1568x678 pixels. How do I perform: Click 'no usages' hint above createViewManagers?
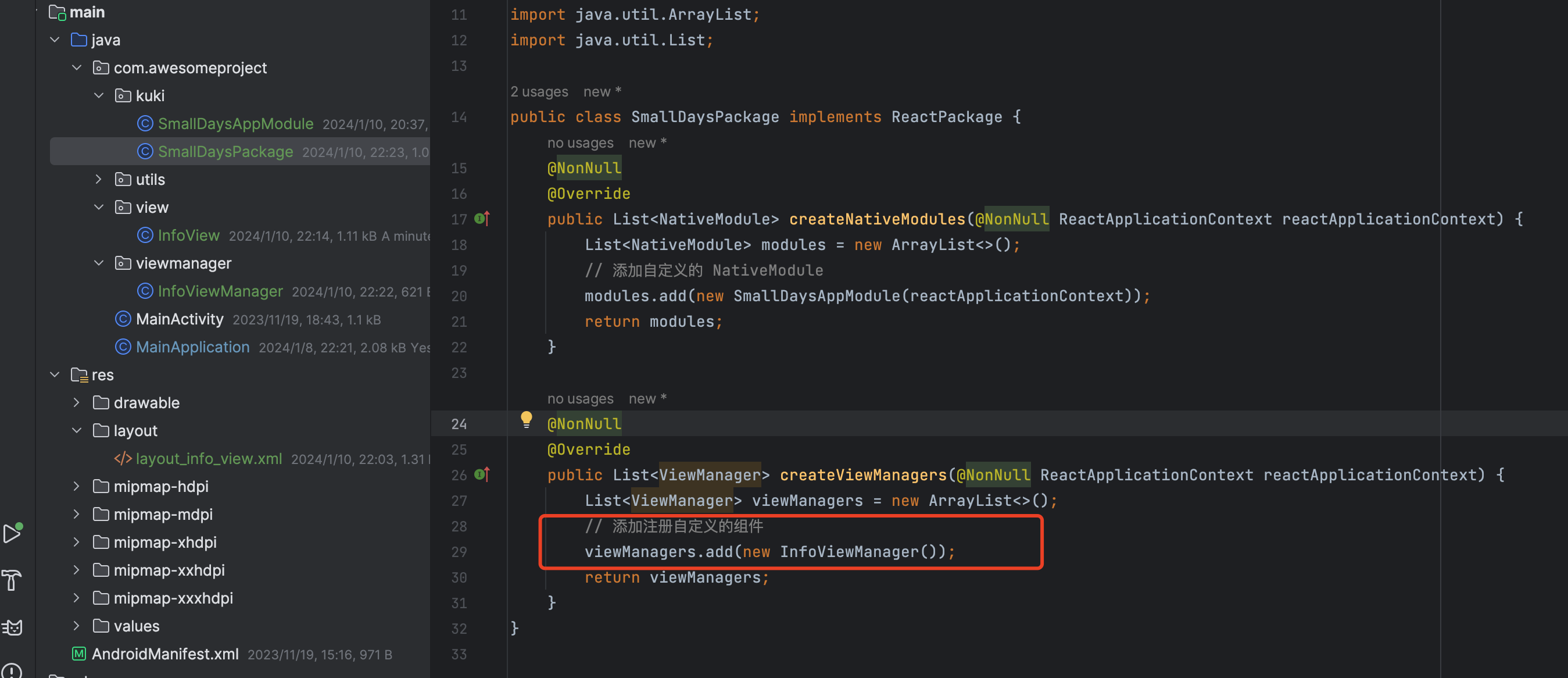[x=580, y=398]
